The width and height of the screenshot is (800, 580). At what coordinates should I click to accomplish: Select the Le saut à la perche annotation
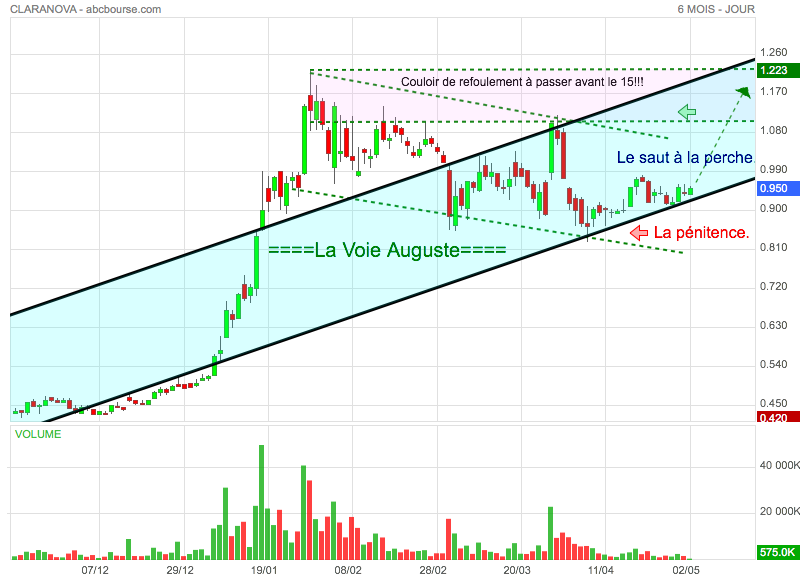coord(685,158)
